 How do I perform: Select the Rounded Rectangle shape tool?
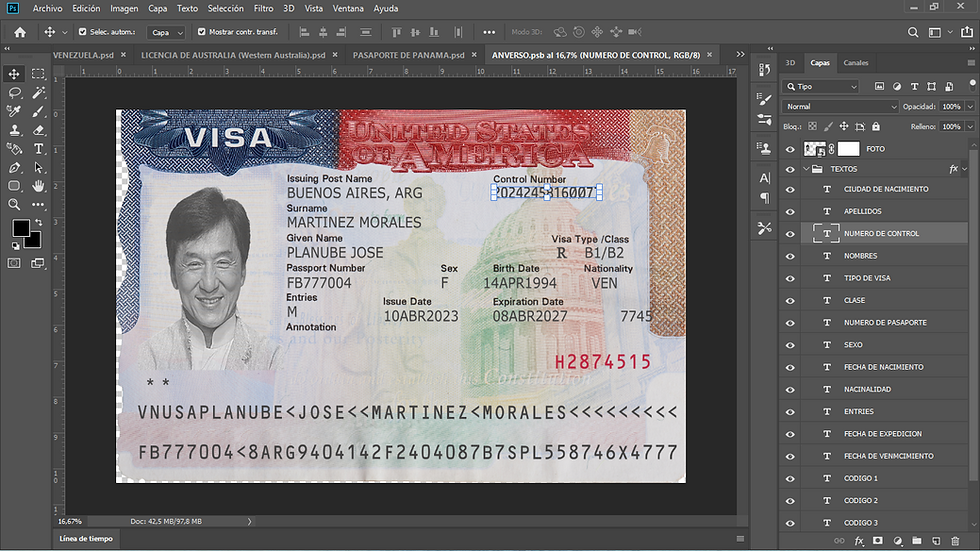14,186
